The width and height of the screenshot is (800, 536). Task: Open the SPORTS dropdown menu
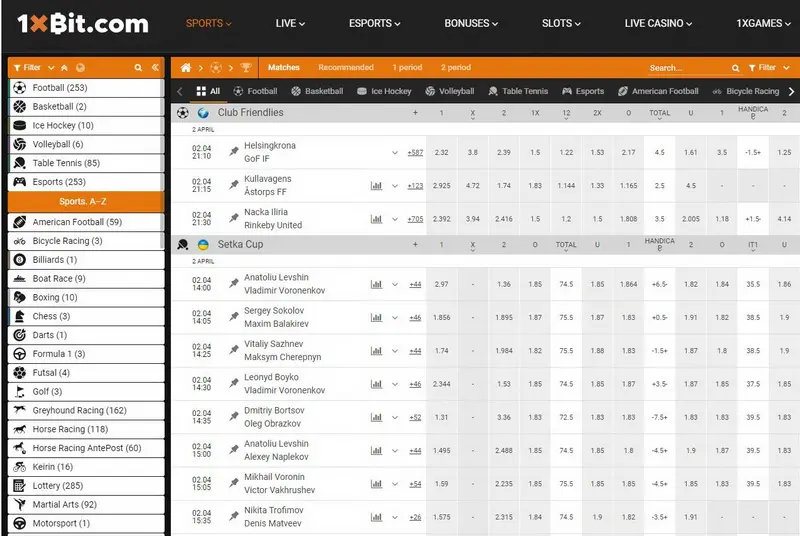pos(209,23)
